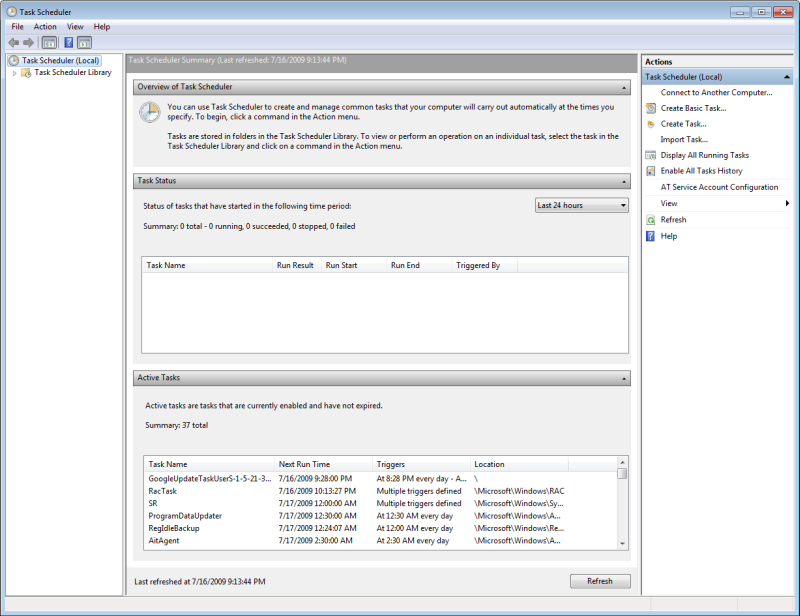Click the Display All Running Tasks icon
Viewport: 800px width, 616px height.
(651, 155)
